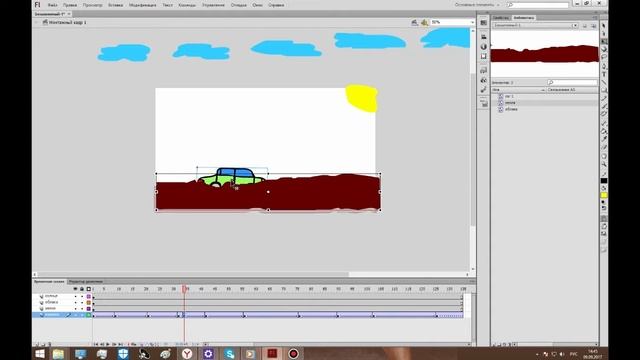The width and height of the screenshot is (640, 360).
Task: Click the playhead marker at frame 35
Action: 184,289
